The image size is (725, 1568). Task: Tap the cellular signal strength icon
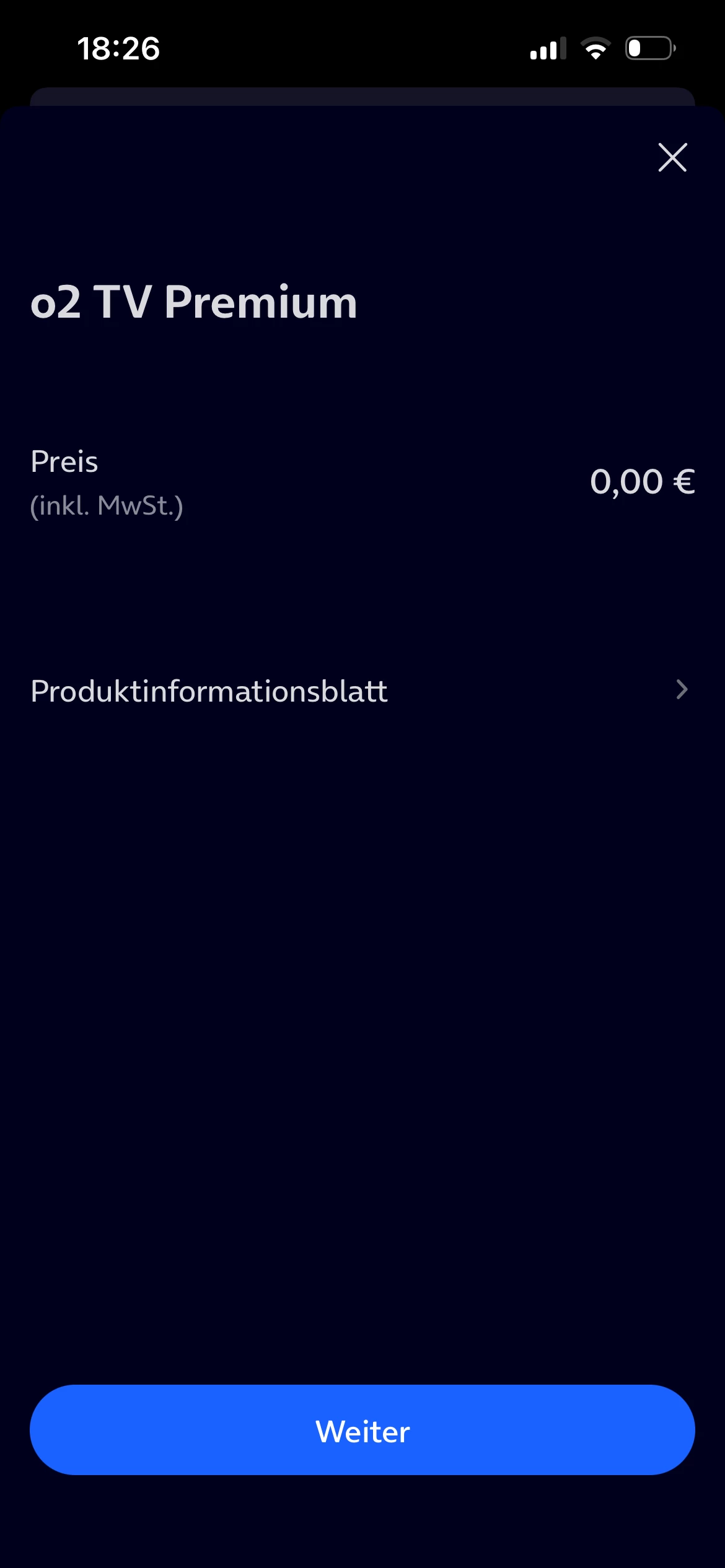[548, 48]
